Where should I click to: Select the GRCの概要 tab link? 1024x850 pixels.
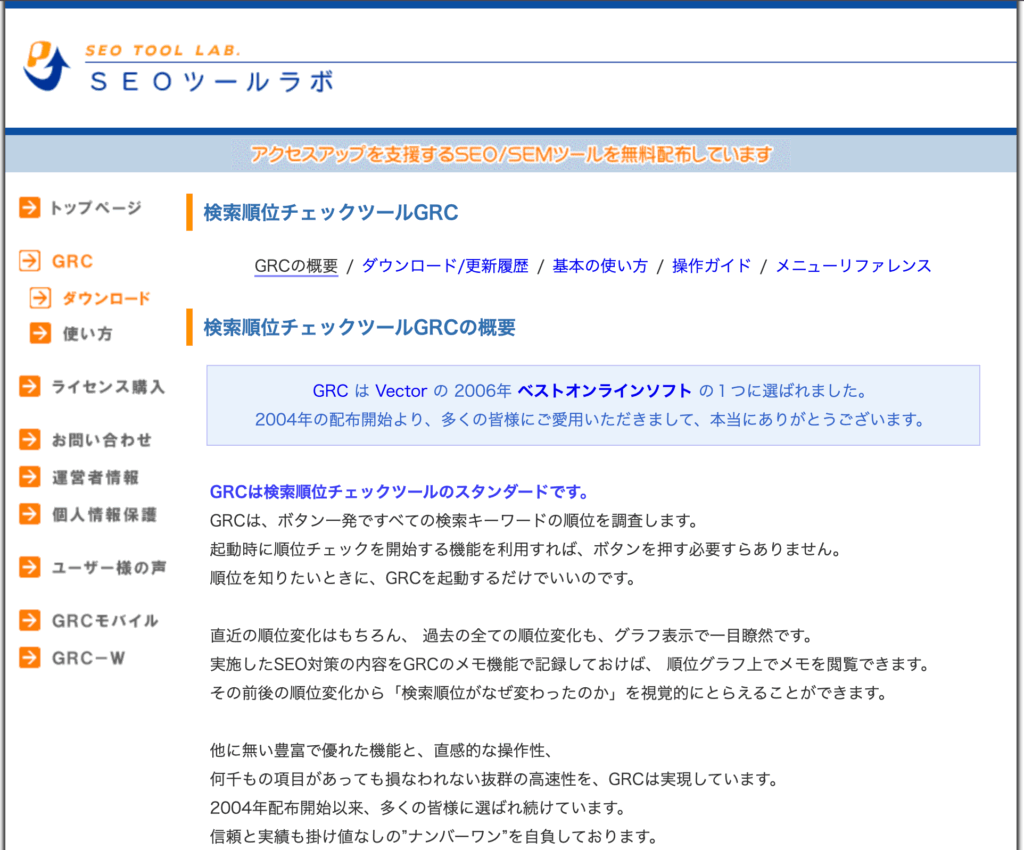click(296, 266)
